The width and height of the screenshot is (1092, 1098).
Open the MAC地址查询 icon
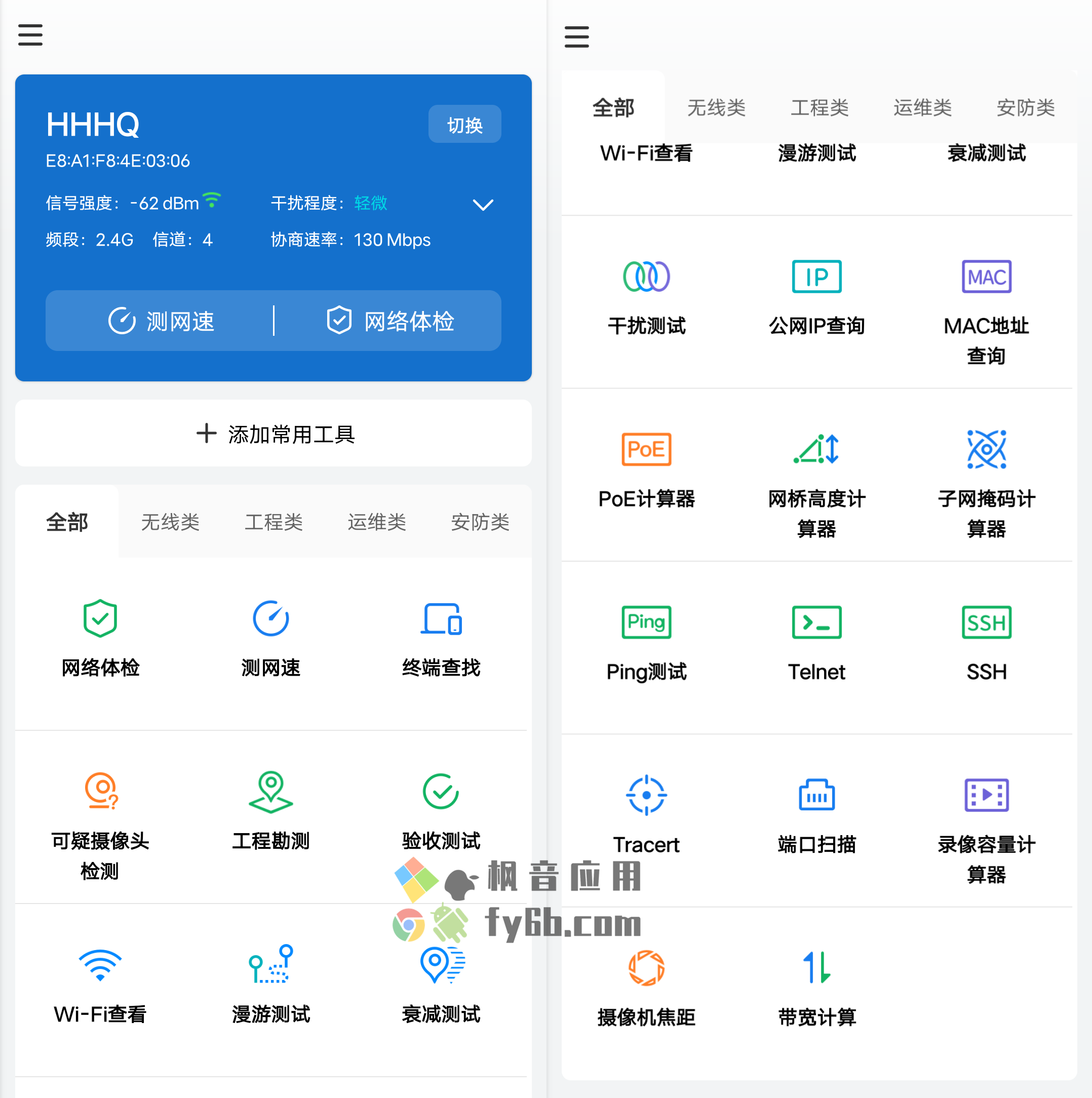pyautogui.click(x=987, y=277)
